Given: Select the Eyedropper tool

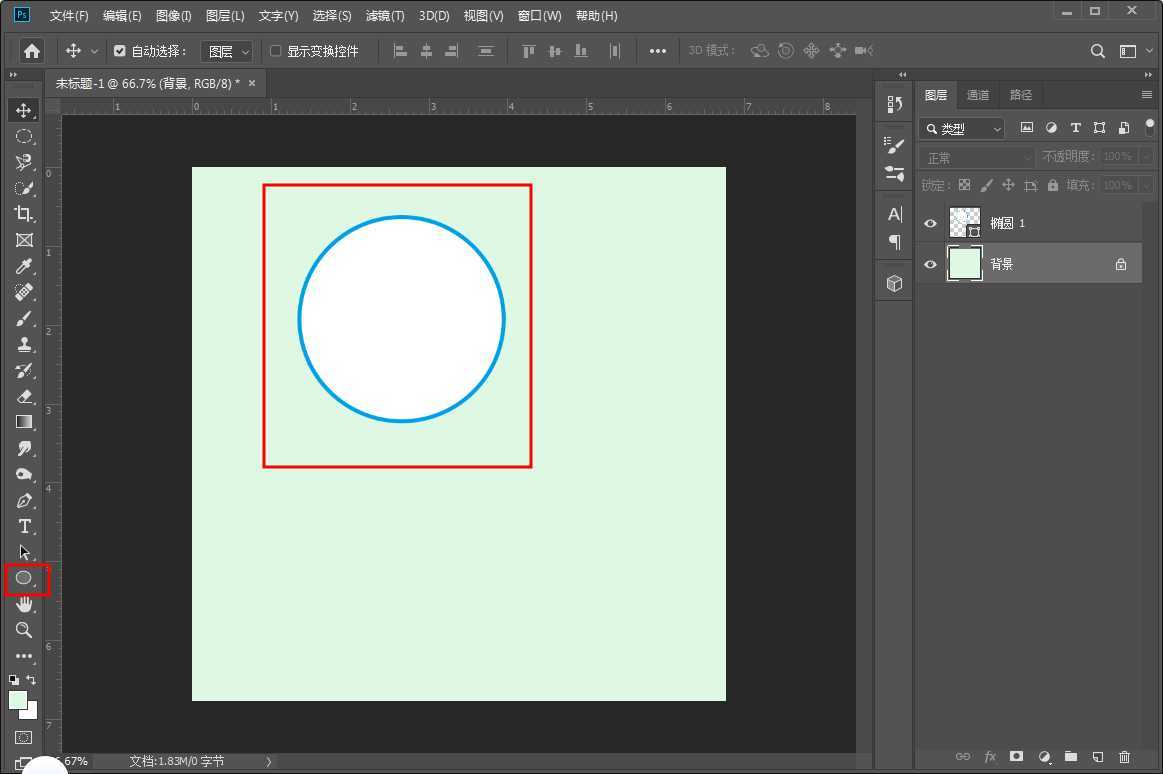Looking at the screenshot, I should coord(24,266).
